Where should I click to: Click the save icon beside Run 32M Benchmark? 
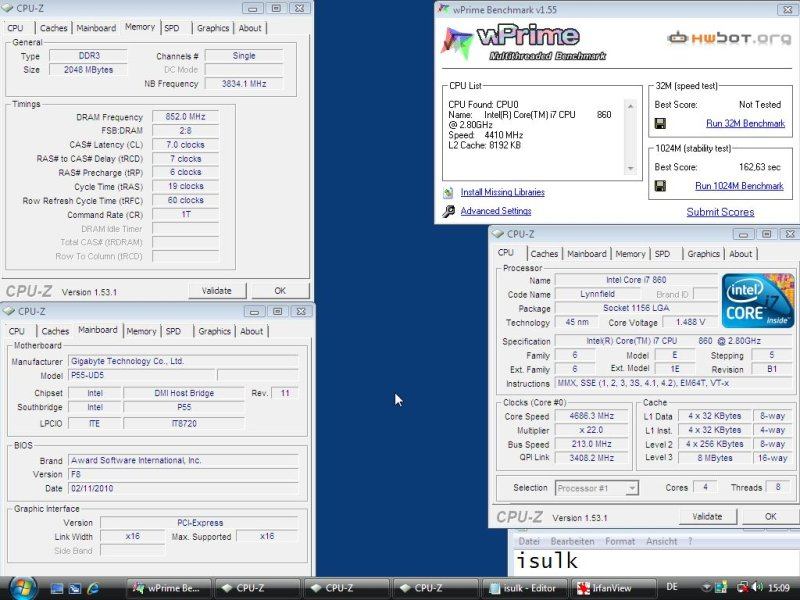660,123
